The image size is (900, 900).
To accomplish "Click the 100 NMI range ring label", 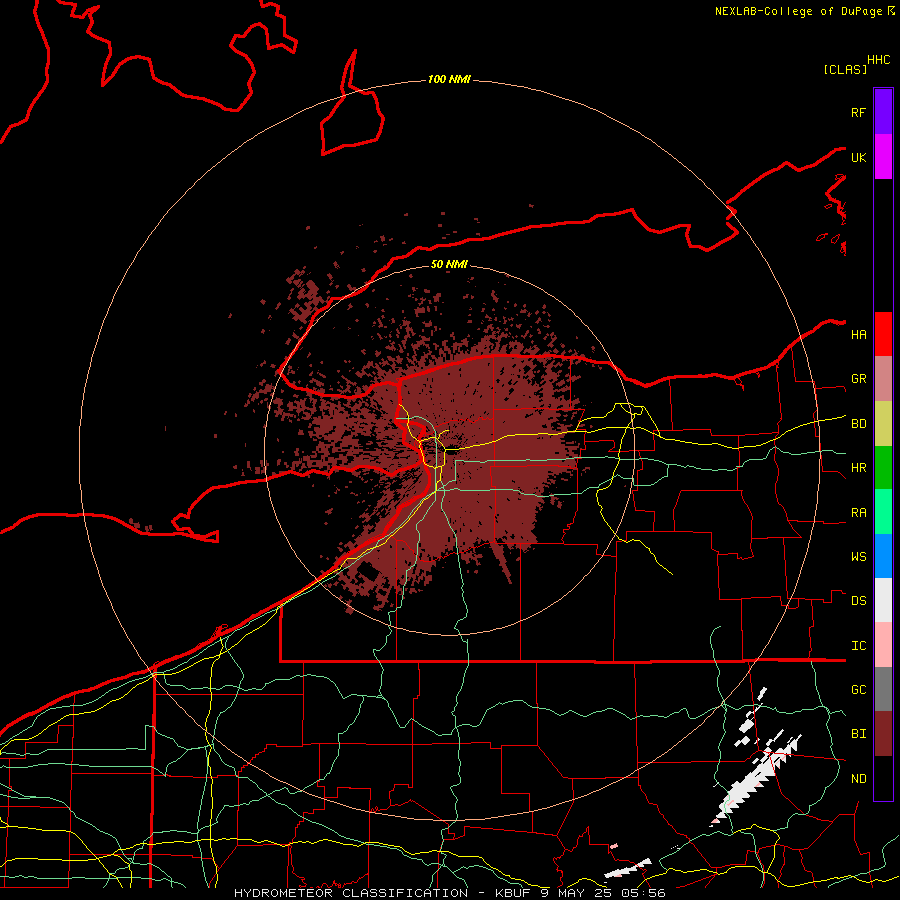I will point(449,79).
